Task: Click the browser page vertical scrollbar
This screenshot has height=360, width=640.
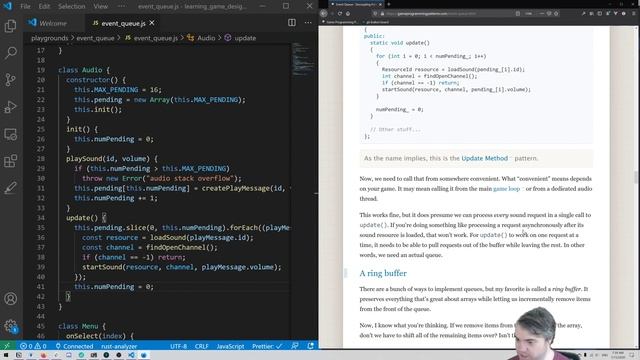Action: click(636, 178)
